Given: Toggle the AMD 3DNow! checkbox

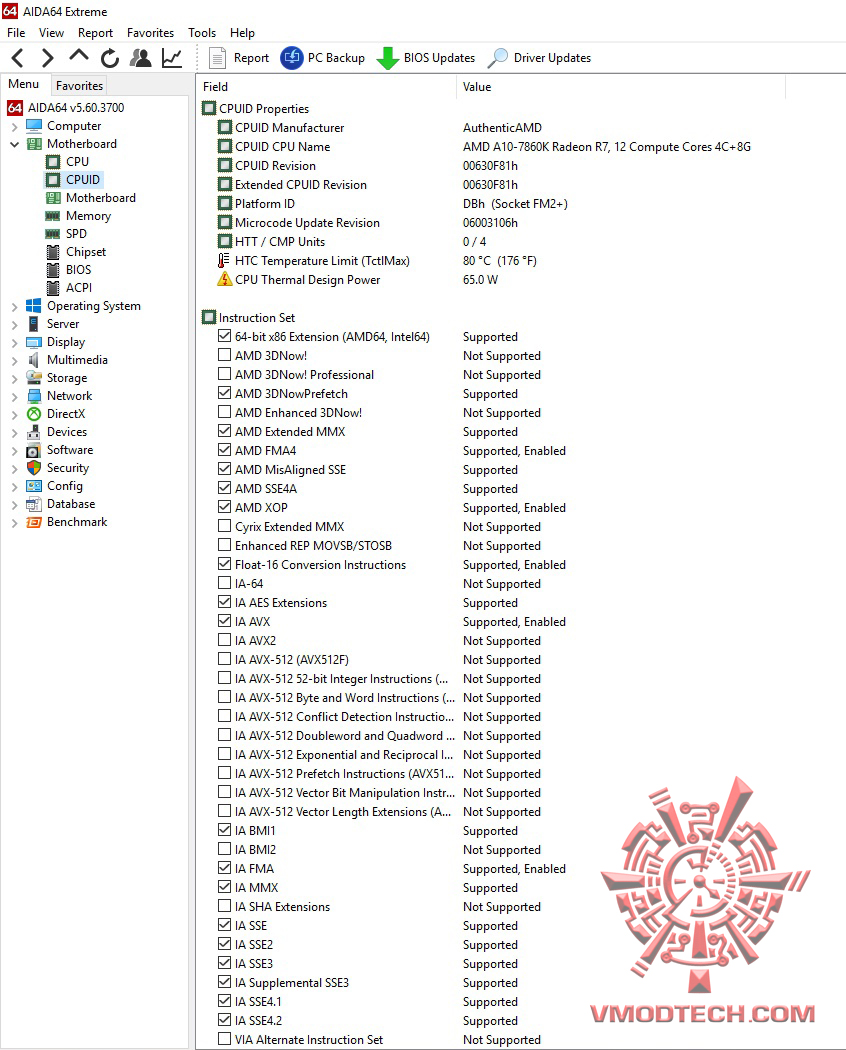Looking at the screenshot, I should (x=224, y=355).
